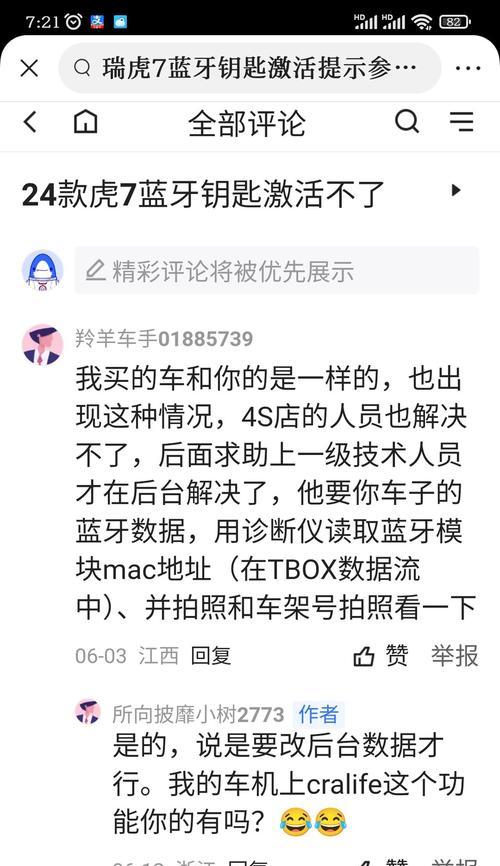Open avatar of 所向披靡小树2773
The image size is (500, 866).
[x=88, y=711]
